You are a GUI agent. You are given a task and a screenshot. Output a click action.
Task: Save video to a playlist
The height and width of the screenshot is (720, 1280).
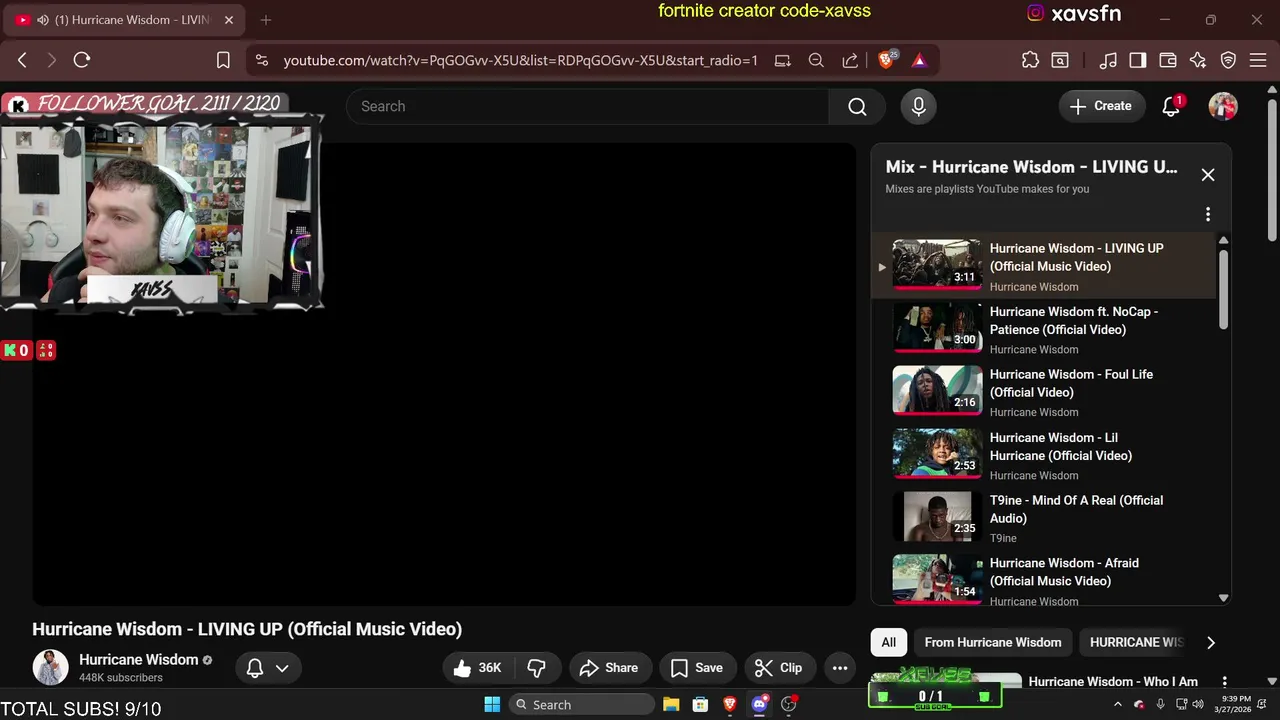point(697,668)
